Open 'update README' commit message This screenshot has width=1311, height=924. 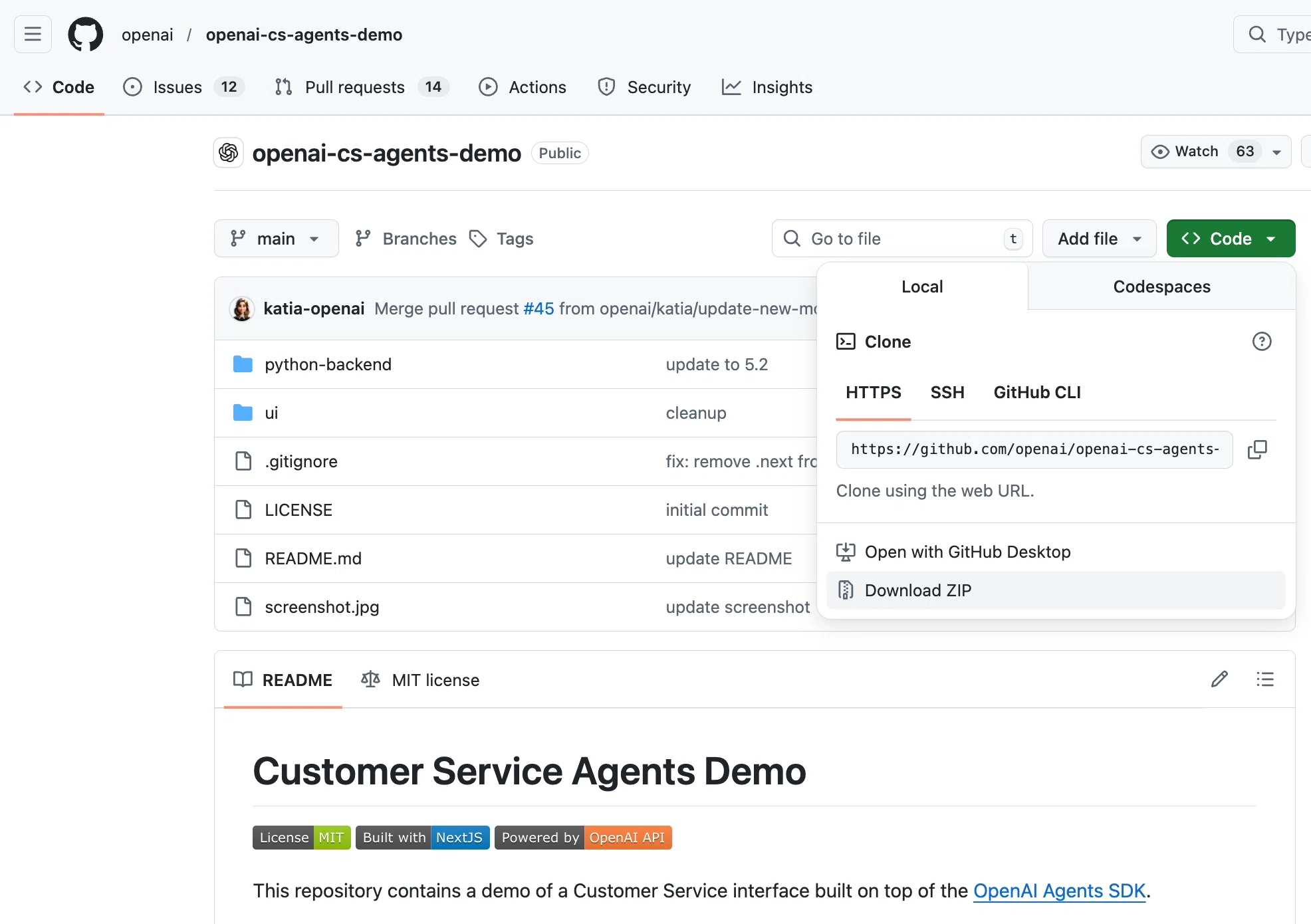729,558
